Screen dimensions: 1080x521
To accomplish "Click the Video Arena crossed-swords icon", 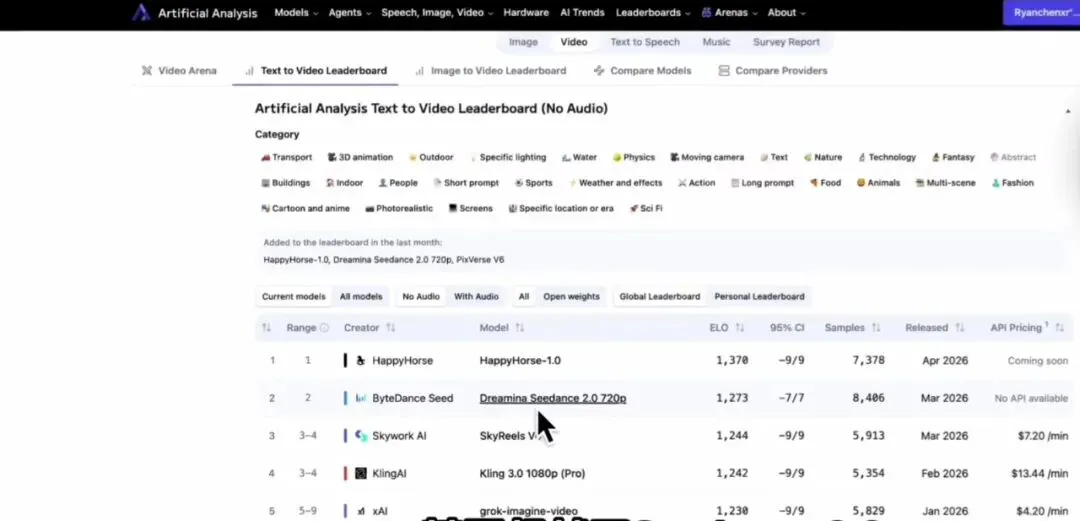I will click(x=147, y=70).
